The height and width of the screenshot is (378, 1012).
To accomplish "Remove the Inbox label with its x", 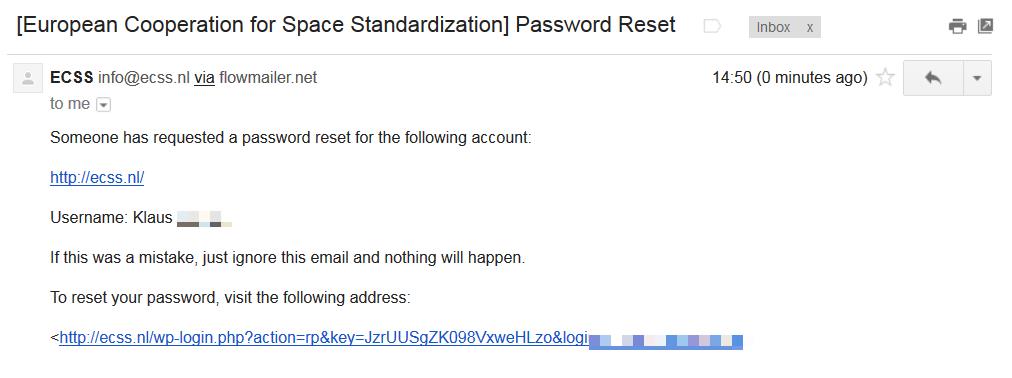I will (x=809, y=27).
